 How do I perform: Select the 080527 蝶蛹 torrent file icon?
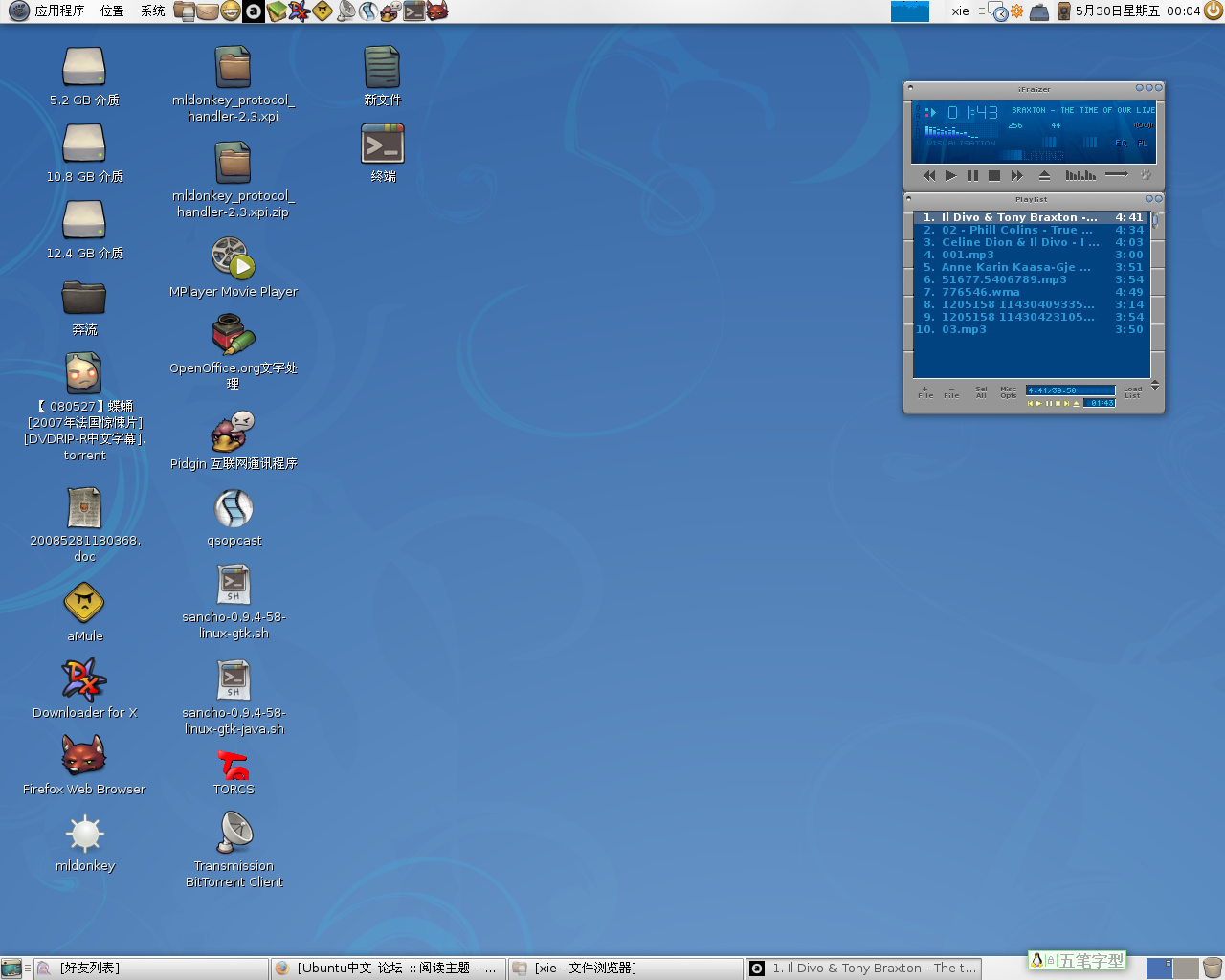[x=84, y=373]
